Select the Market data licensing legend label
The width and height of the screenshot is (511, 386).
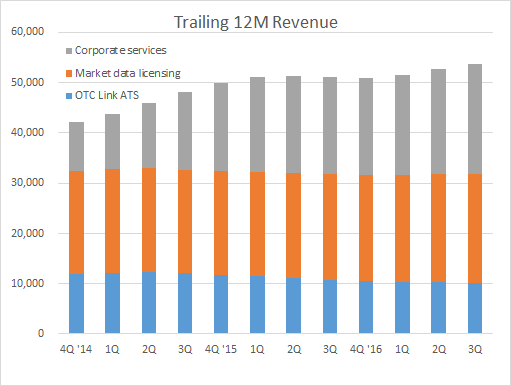[x=128, y=73]
